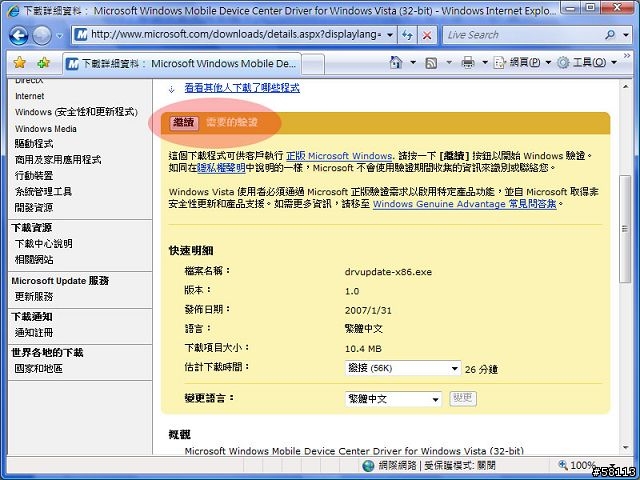Click the 變更 change button
The image size is (640, 480).
click(463, 398)
